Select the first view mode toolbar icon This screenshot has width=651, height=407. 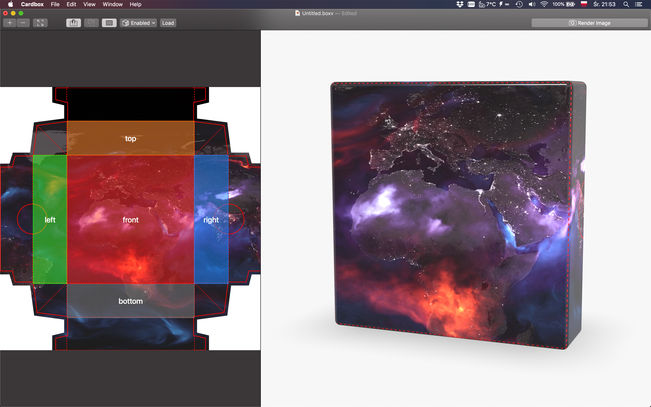74,22
